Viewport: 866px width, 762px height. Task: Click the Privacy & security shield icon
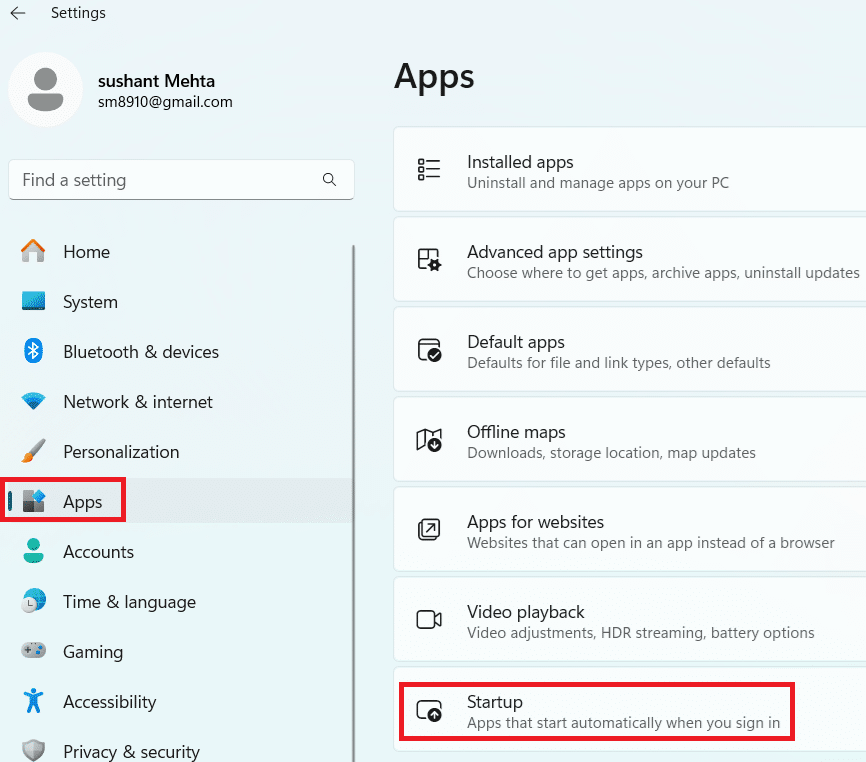(x=34, y=751)
